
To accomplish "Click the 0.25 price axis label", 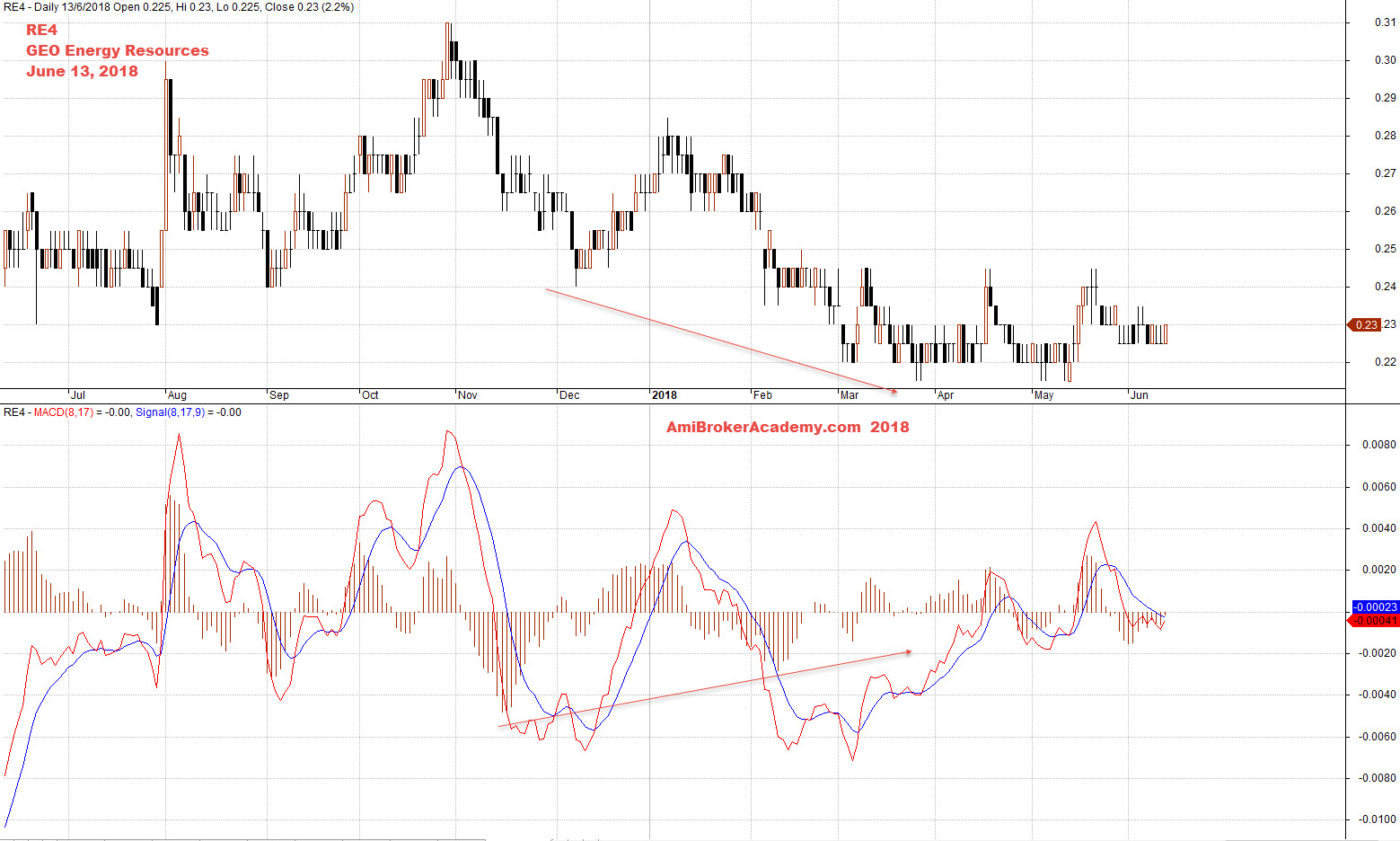I will 1383,249.
